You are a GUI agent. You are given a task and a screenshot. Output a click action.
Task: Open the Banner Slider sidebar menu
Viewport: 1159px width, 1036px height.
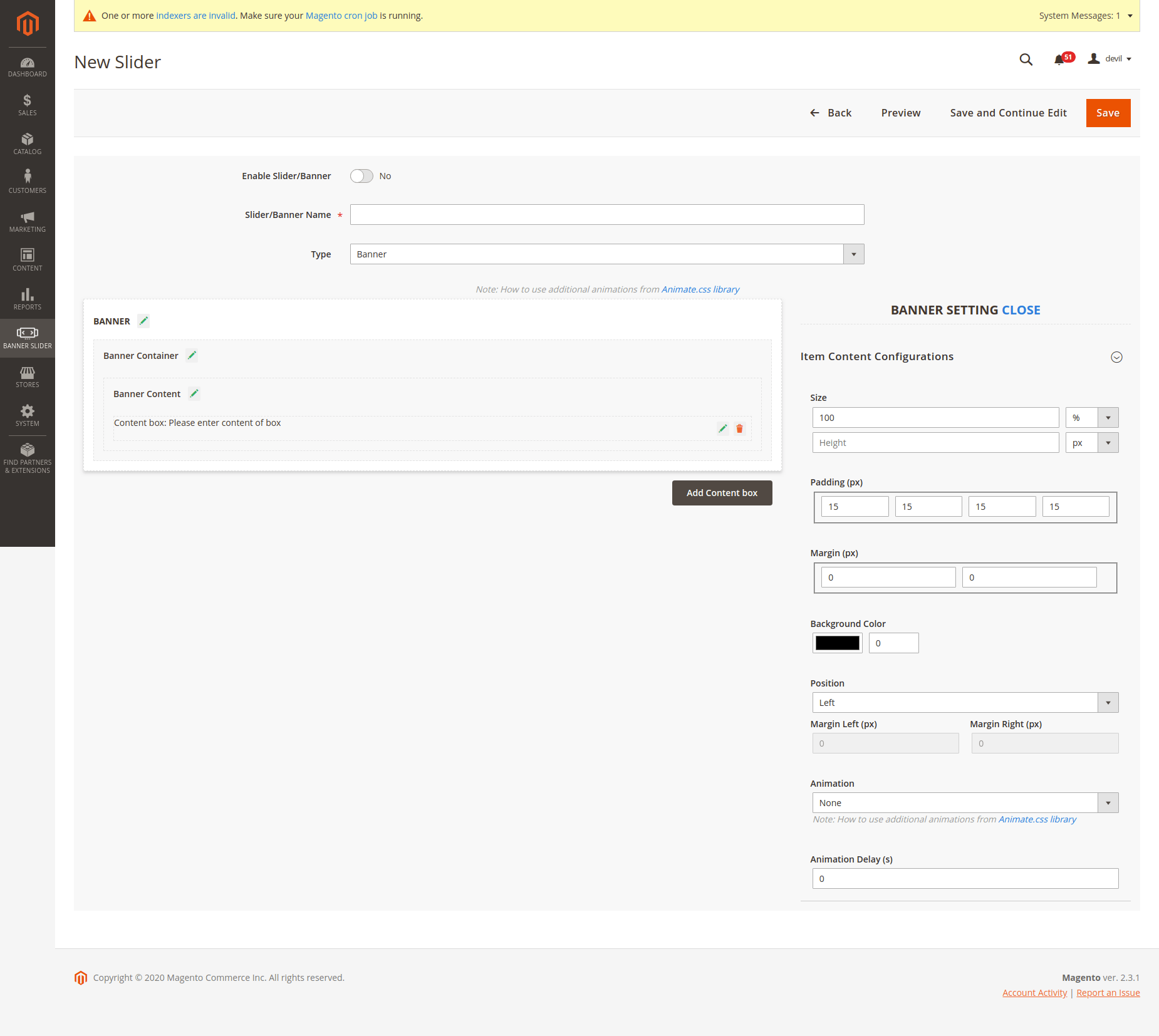[x=28, y=339]
